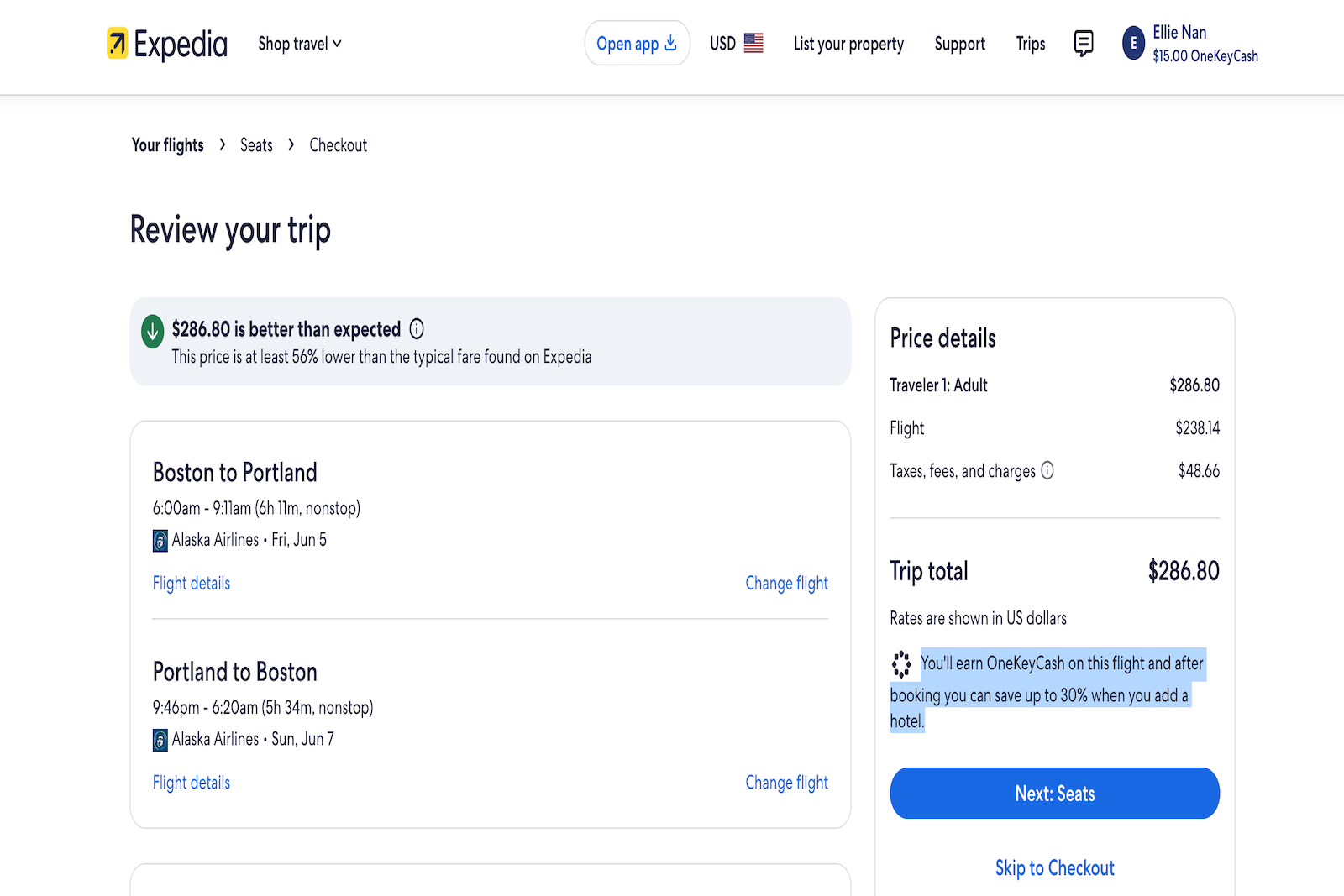
Task: Select the US flag currency icon
Action: [753, 43]
